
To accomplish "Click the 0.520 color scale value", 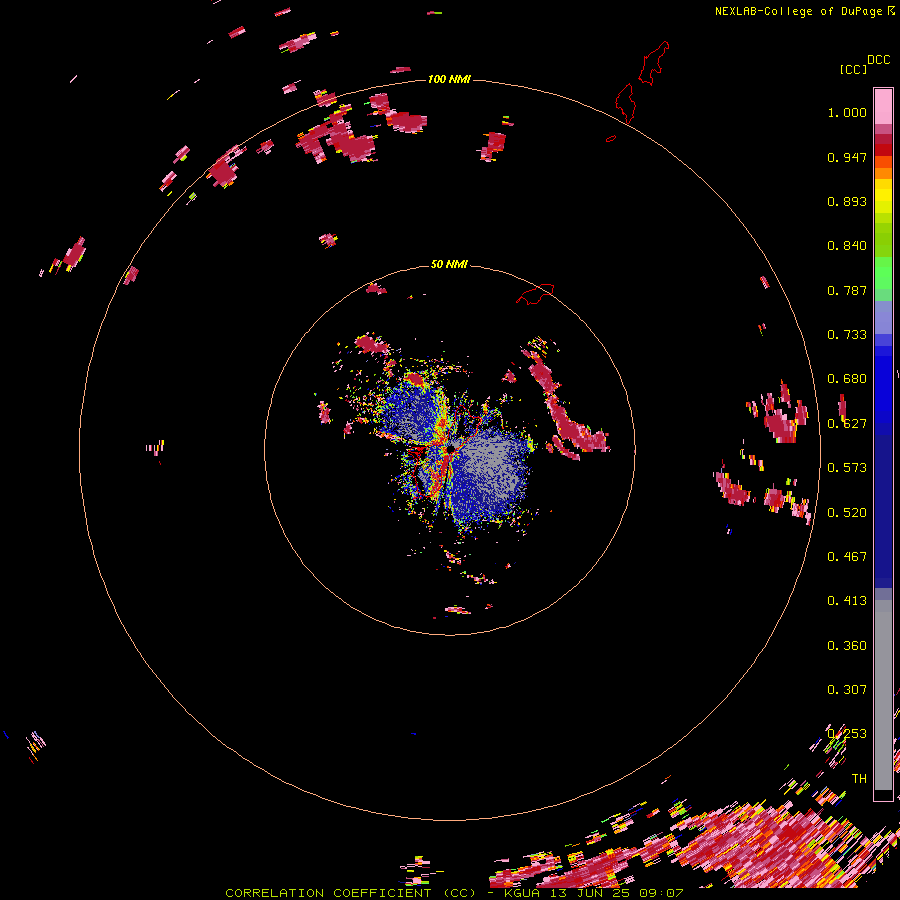I will (x=847, y=513).
